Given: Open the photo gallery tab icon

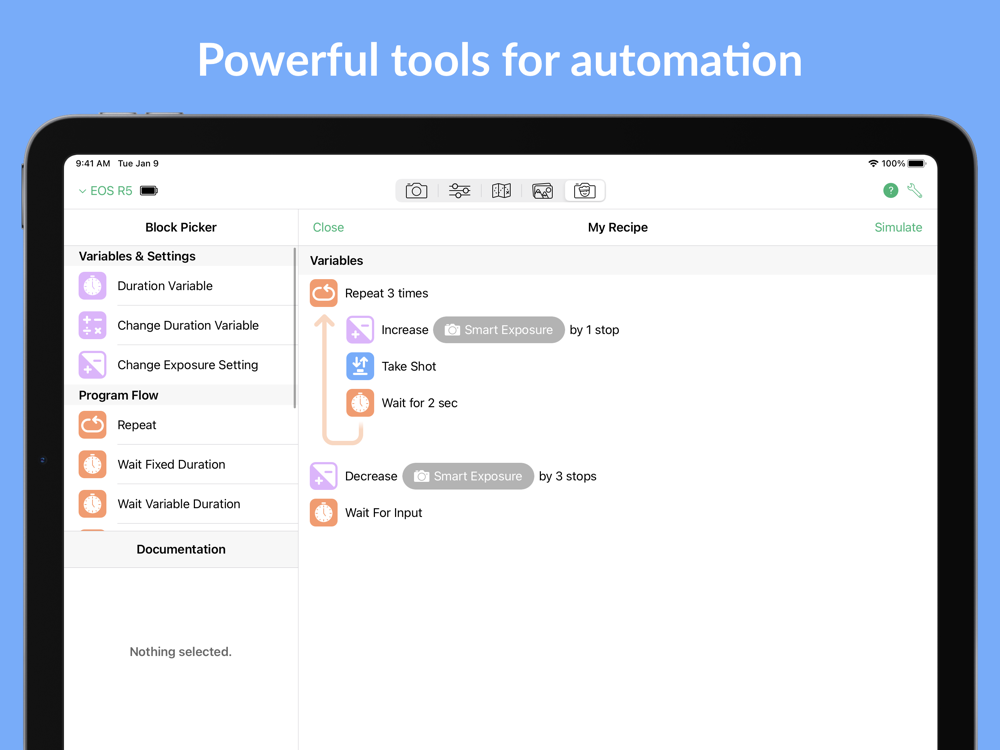Looking at the screenshot, I should tap(543, 191).
